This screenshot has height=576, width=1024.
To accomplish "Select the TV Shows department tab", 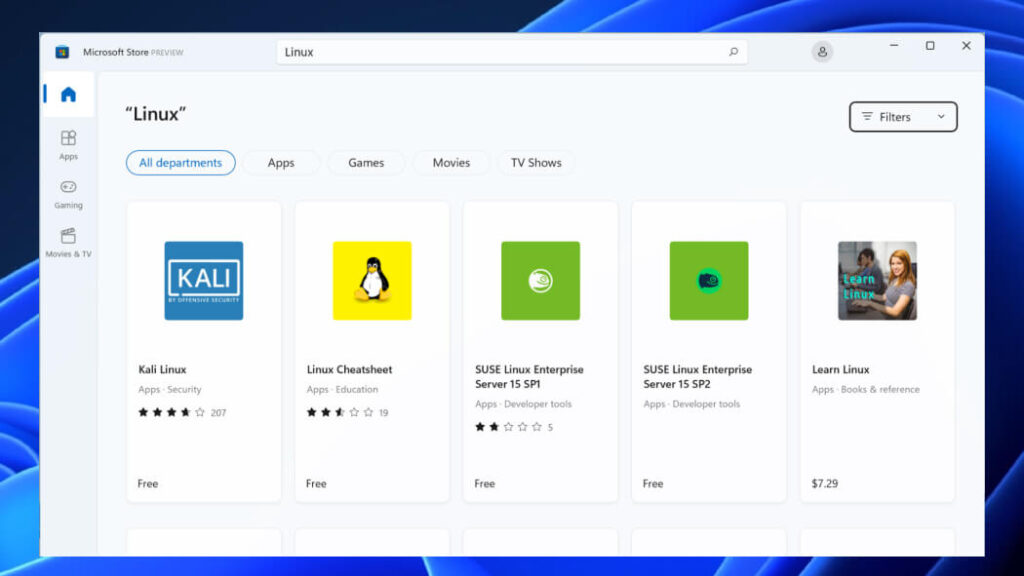I will (536, 163).
